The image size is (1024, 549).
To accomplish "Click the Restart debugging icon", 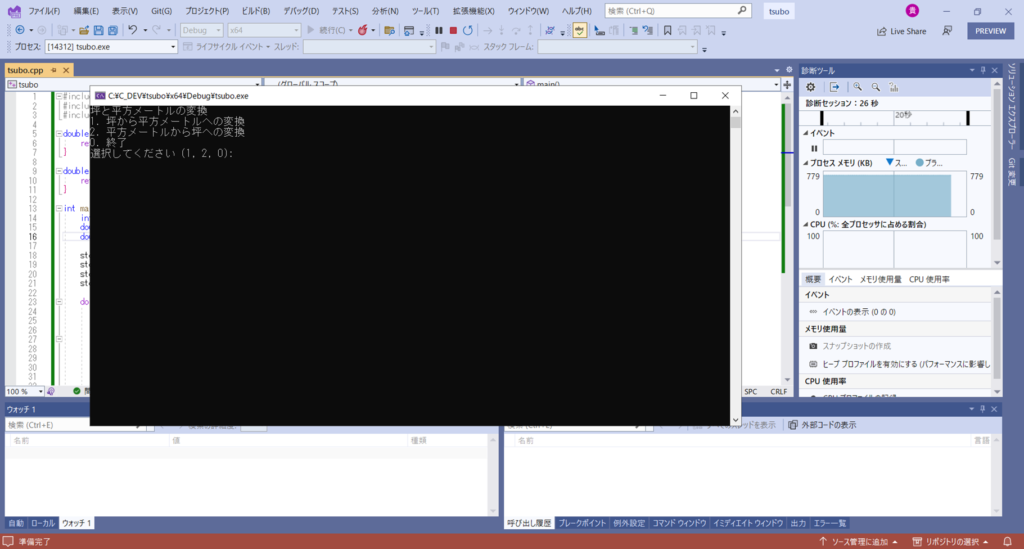I will [468, 30].
